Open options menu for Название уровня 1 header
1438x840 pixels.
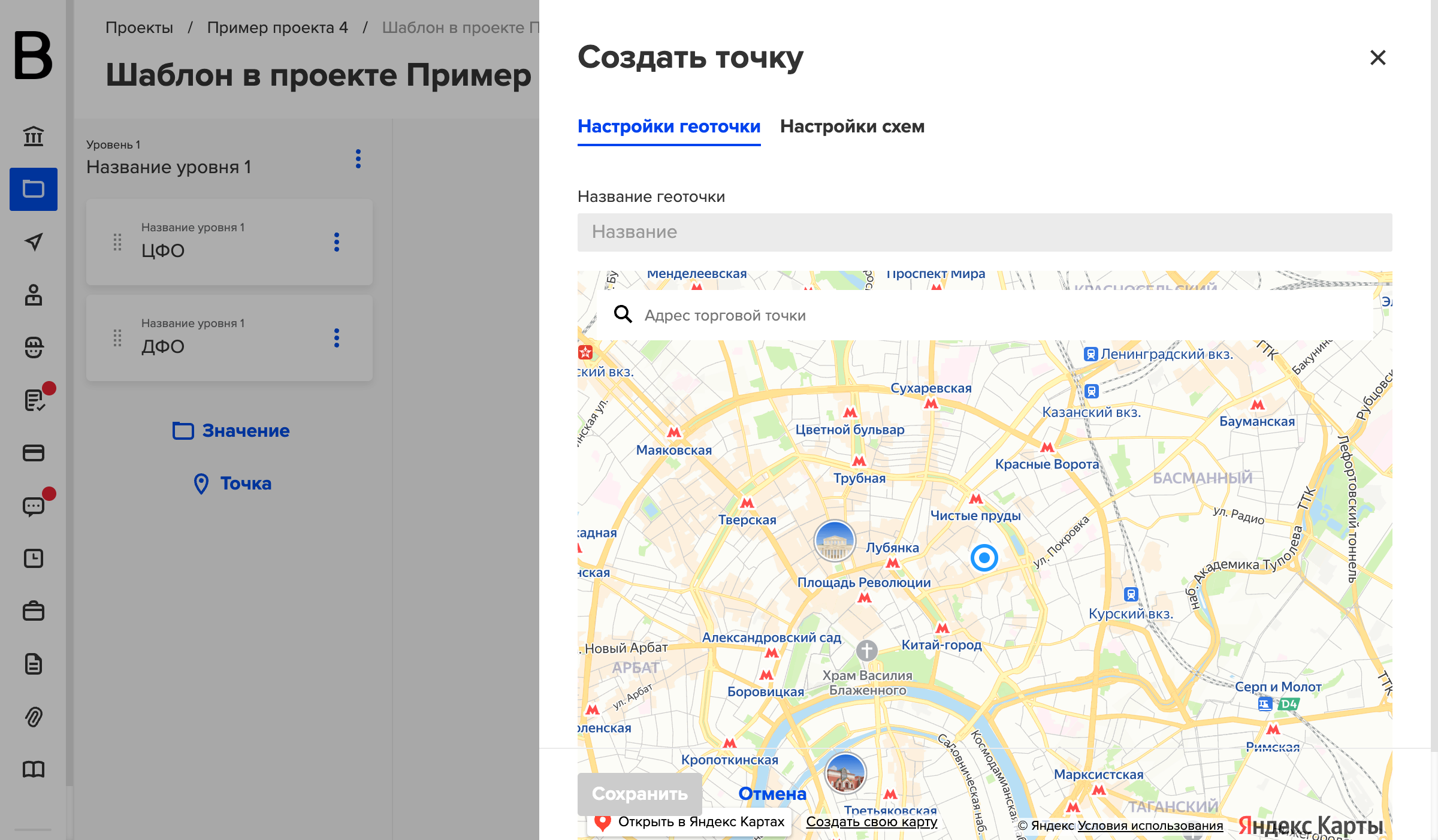click(x=358, y=159)
